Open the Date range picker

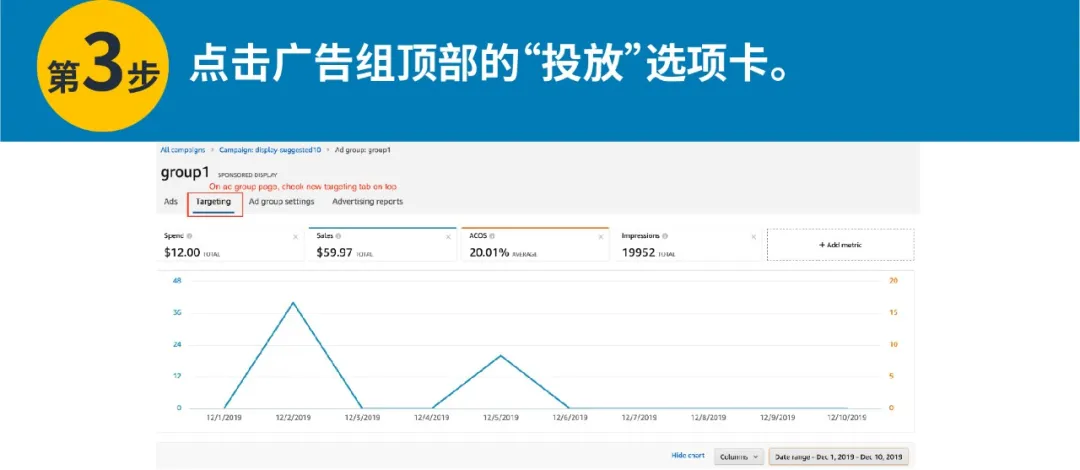(x=838, y=456)
